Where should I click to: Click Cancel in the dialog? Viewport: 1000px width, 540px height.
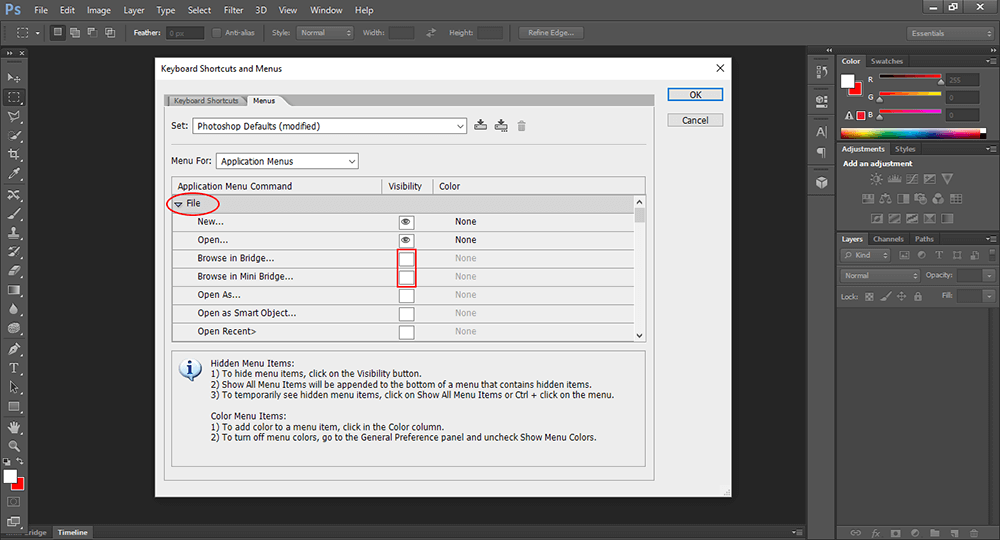695,120
